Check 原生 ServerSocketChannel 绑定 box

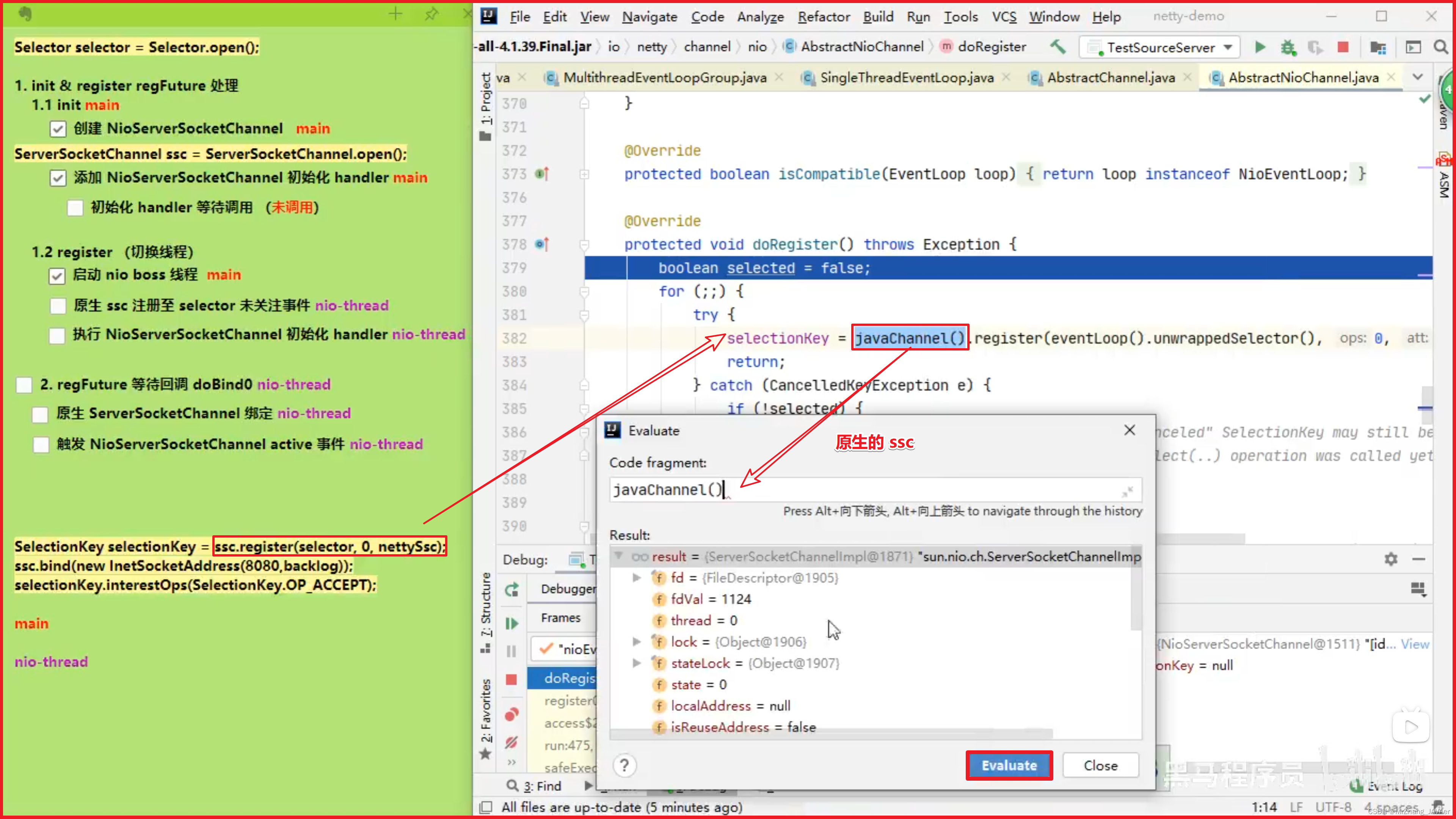(39, 414)
